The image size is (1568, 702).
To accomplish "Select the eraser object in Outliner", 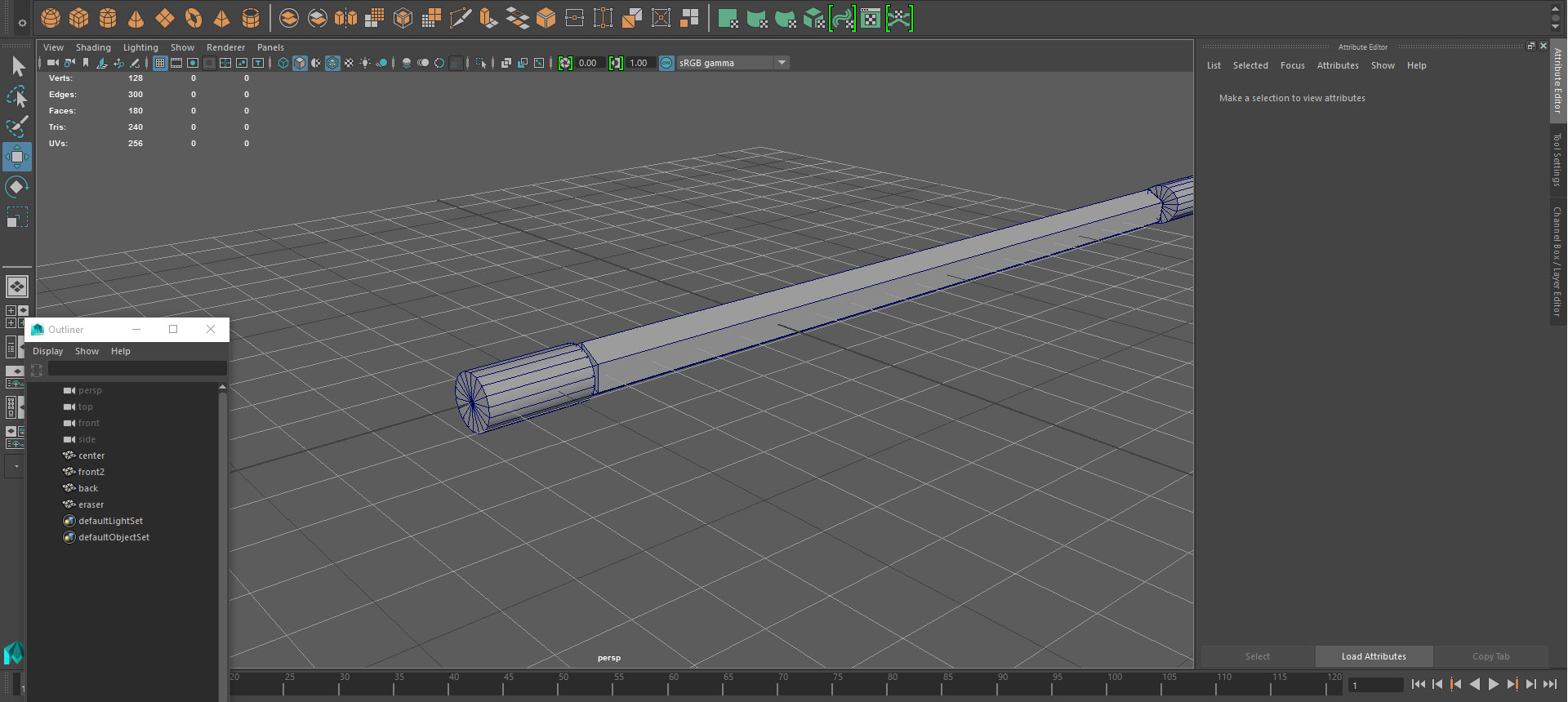I will 91,504.
